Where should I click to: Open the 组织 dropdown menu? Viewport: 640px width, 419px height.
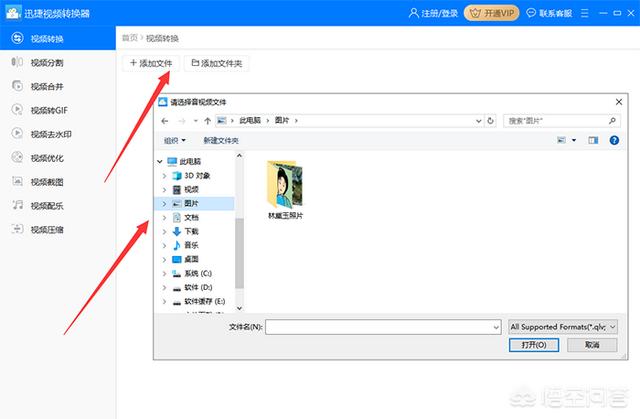pyautogui.click(x=174, y=140)
